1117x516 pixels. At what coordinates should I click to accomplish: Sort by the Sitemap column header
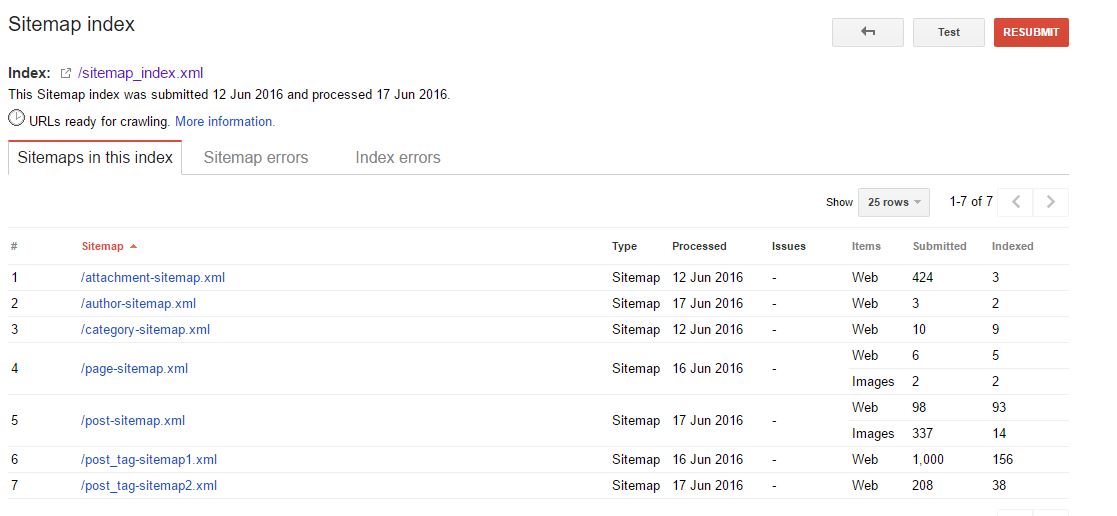click(x=103, y=247)
